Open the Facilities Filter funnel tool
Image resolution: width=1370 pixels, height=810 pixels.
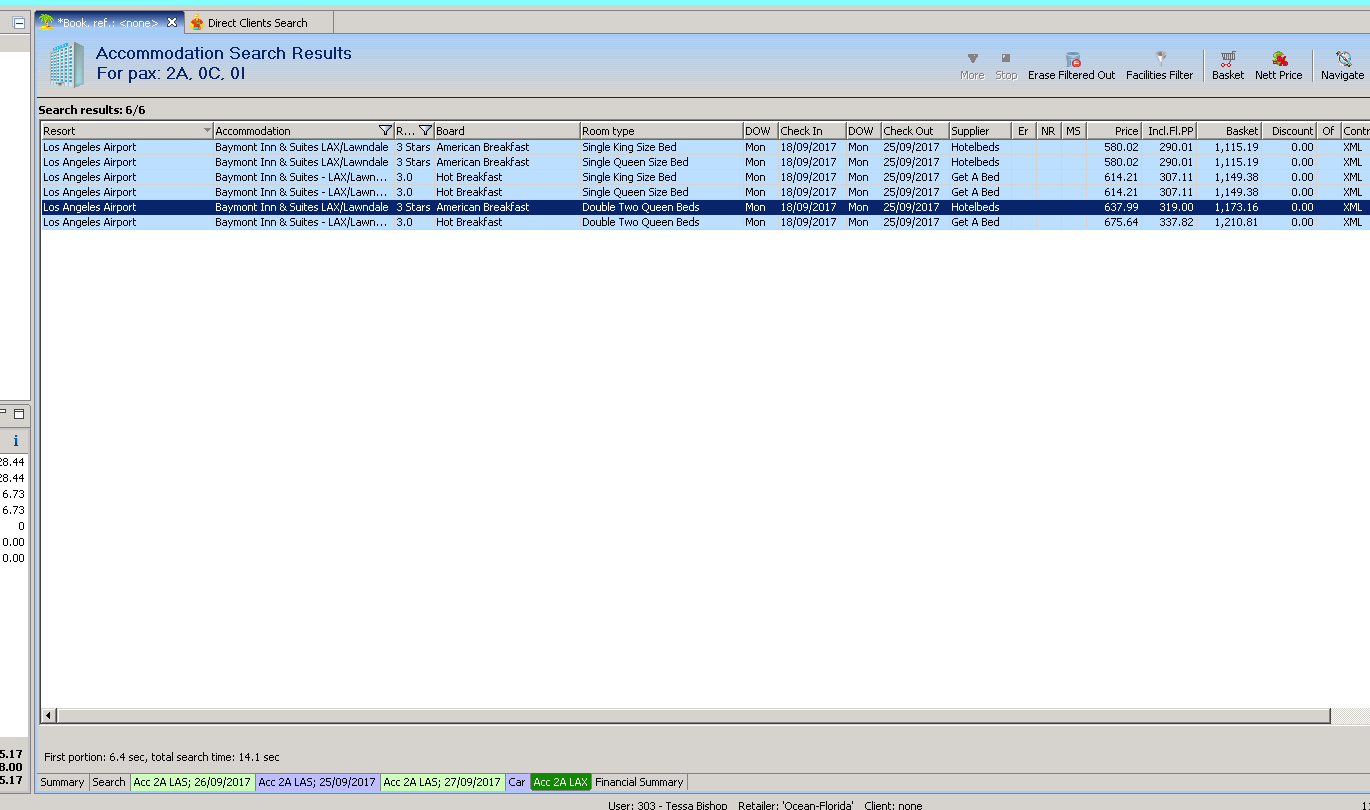(1159, 66)
